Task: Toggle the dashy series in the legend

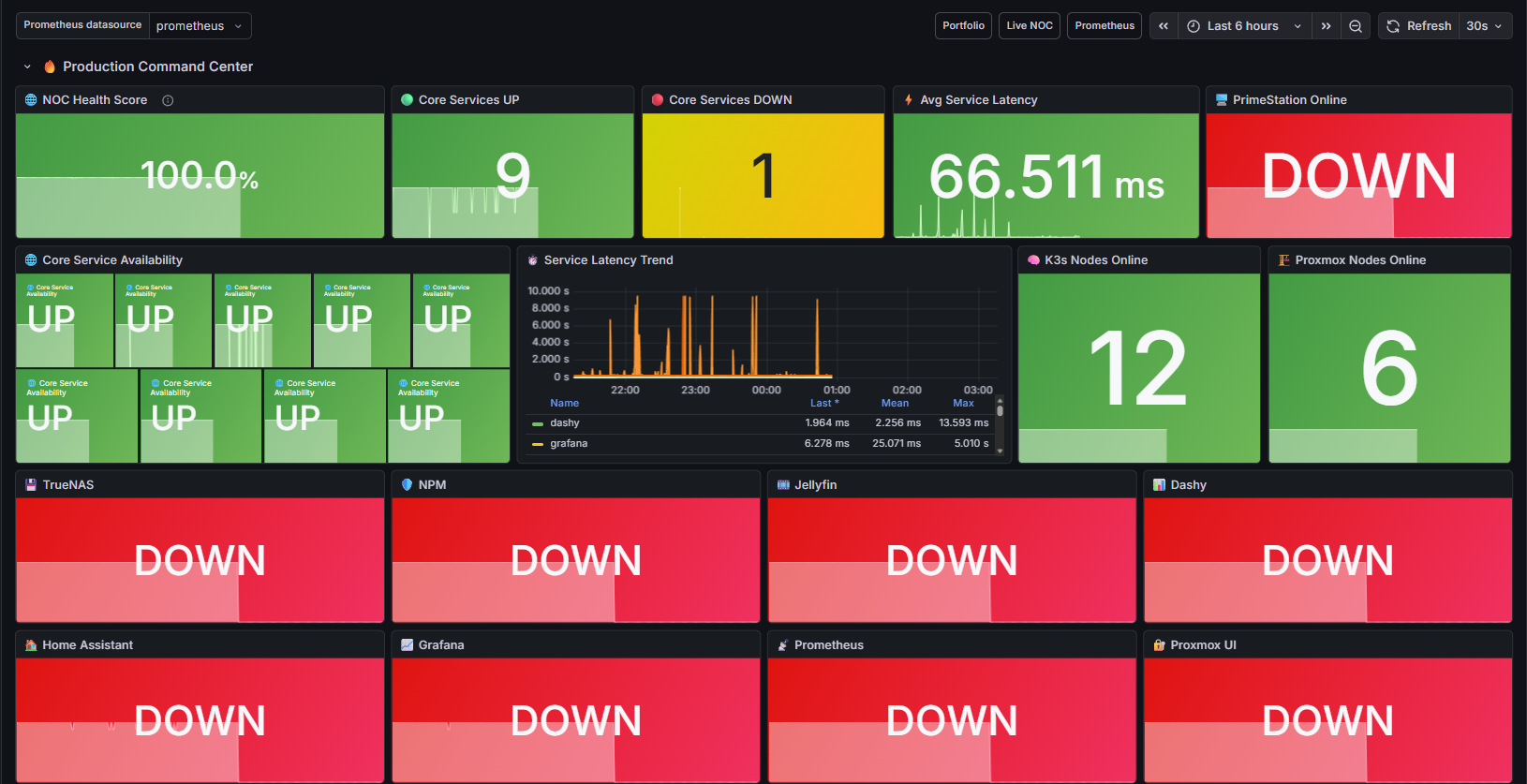Action: coord(565,423)
